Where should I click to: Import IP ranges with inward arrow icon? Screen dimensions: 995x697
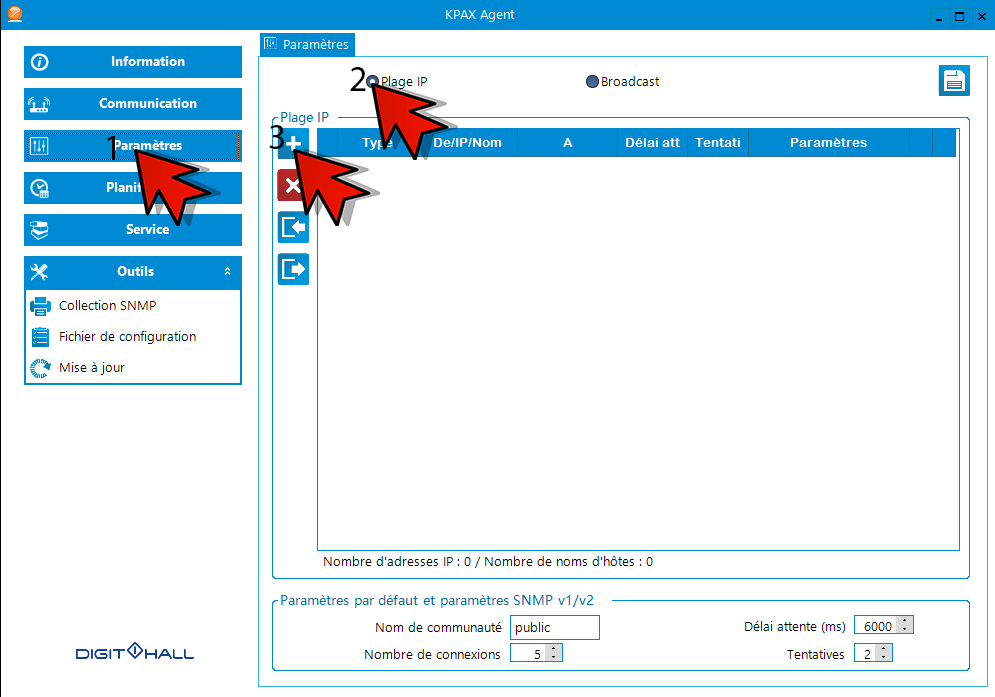pyautogui.click(x=293, y=227)
